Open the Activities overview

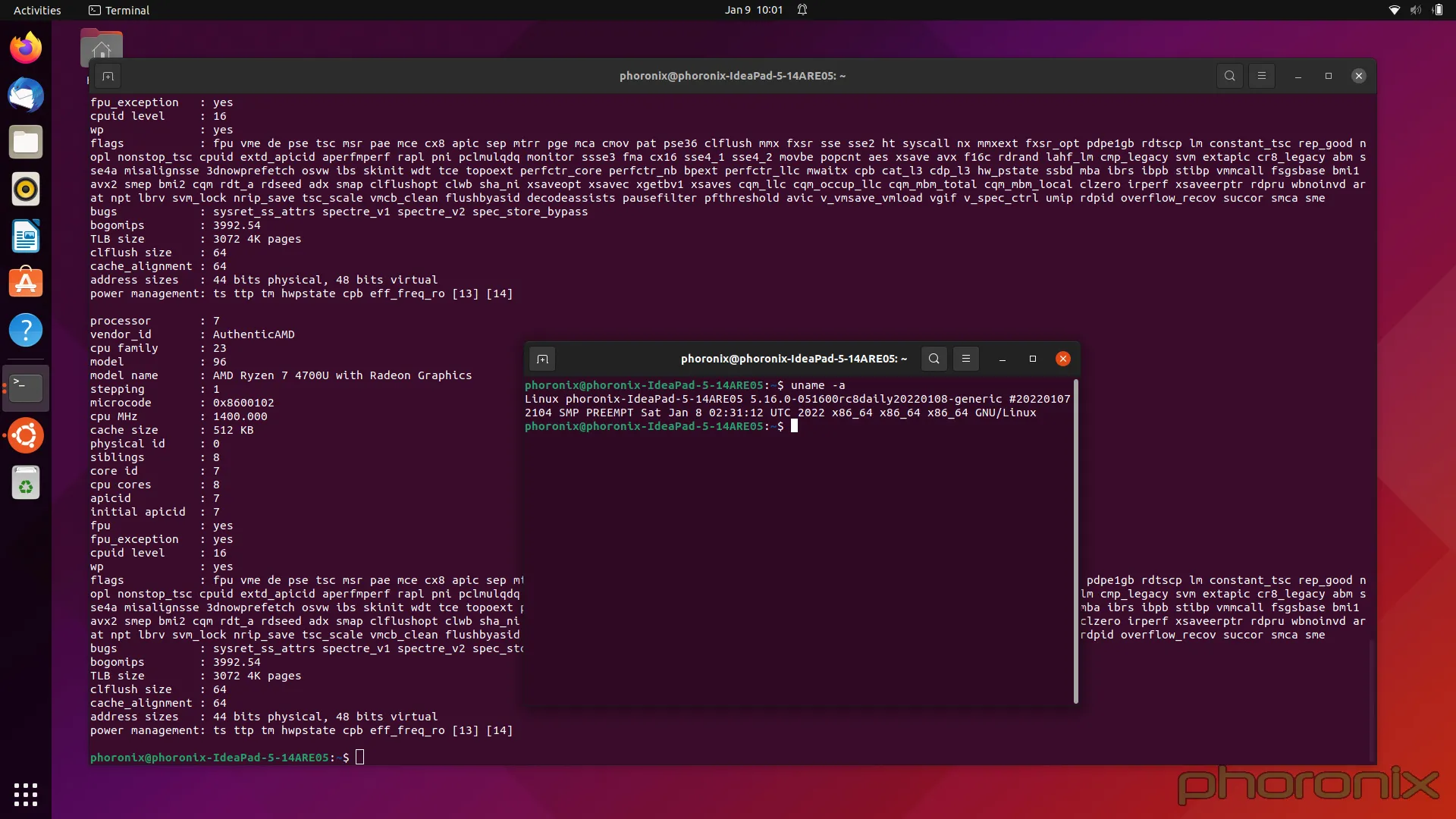click(x=37, y=10)
